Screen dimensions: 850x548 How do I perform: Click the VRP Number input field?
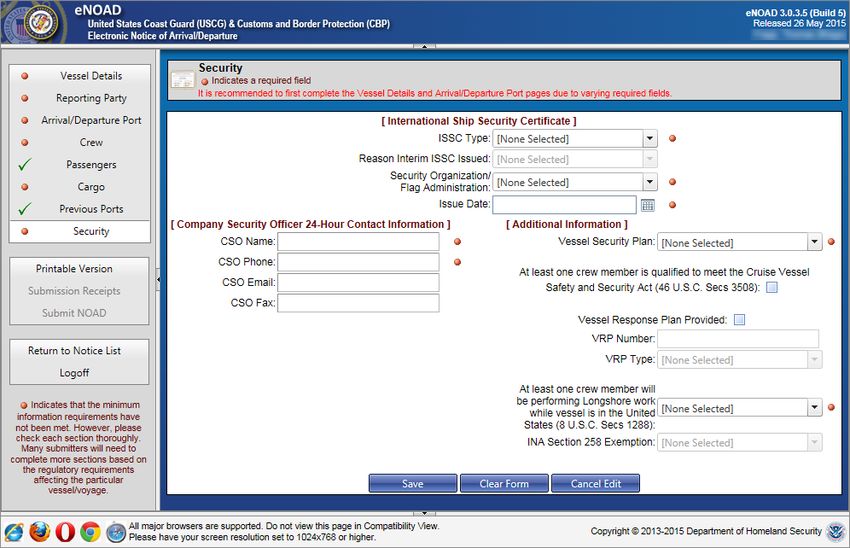[738, 339]
